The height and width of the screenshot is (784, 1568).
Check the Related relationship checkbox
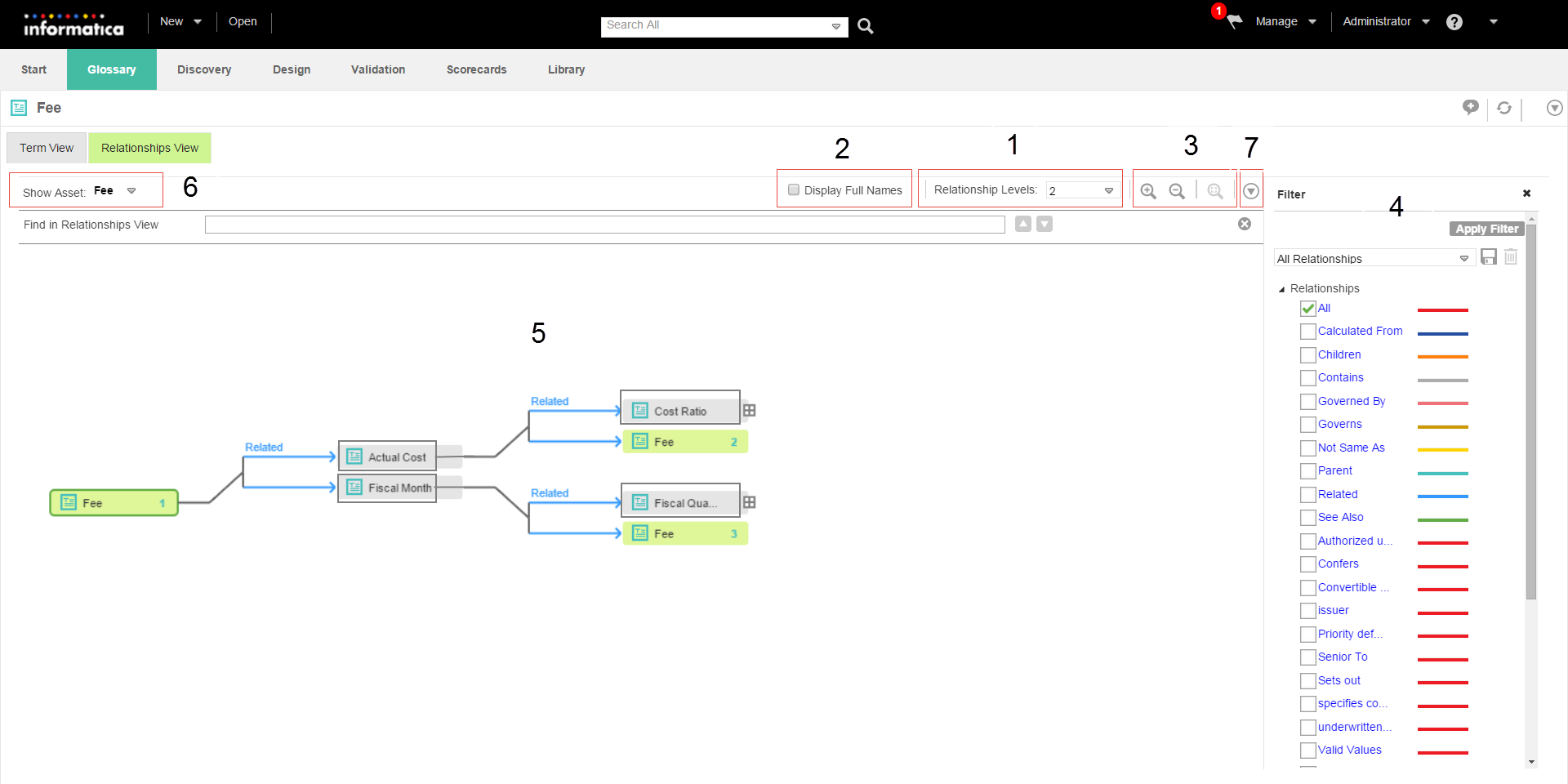(x=1308, y=495)
